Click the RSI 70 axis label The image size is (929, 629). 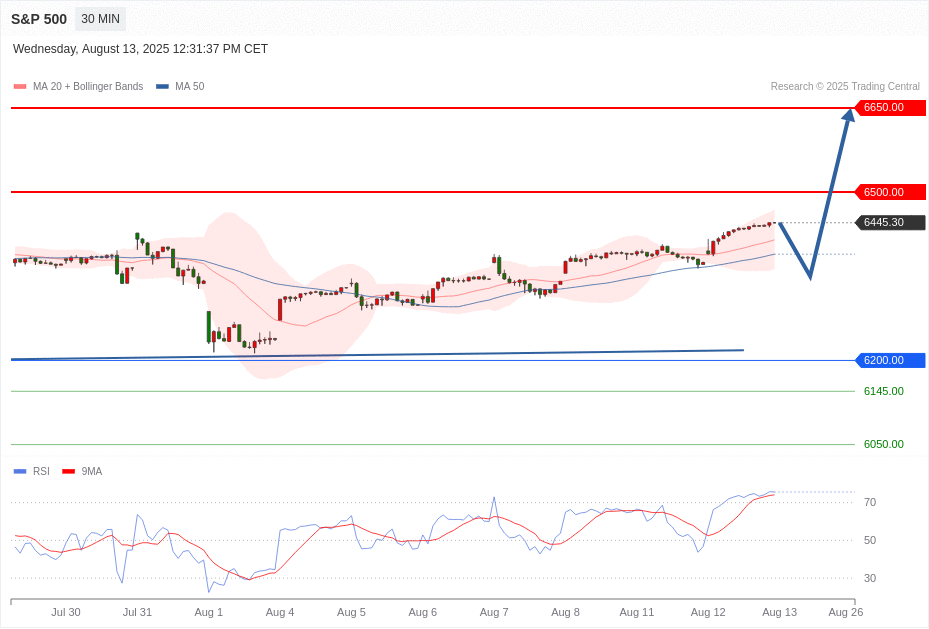(x=870, y=502)
